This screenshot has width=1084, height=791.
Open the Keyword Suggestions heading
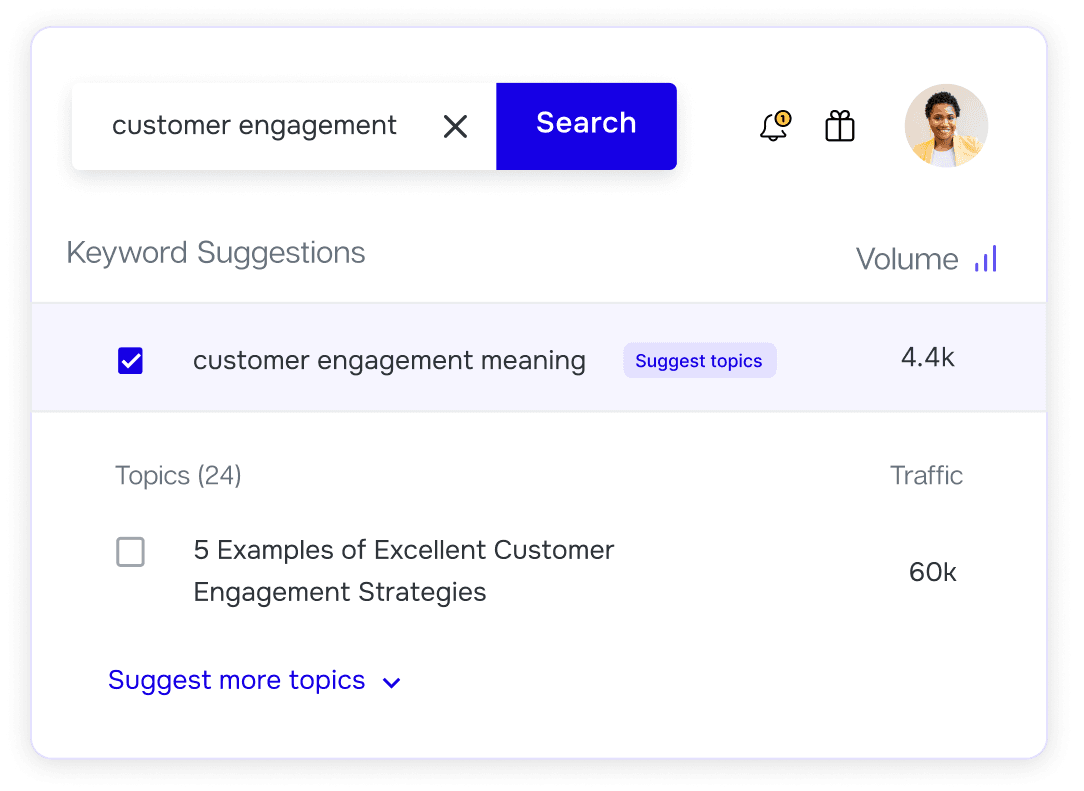216,253
